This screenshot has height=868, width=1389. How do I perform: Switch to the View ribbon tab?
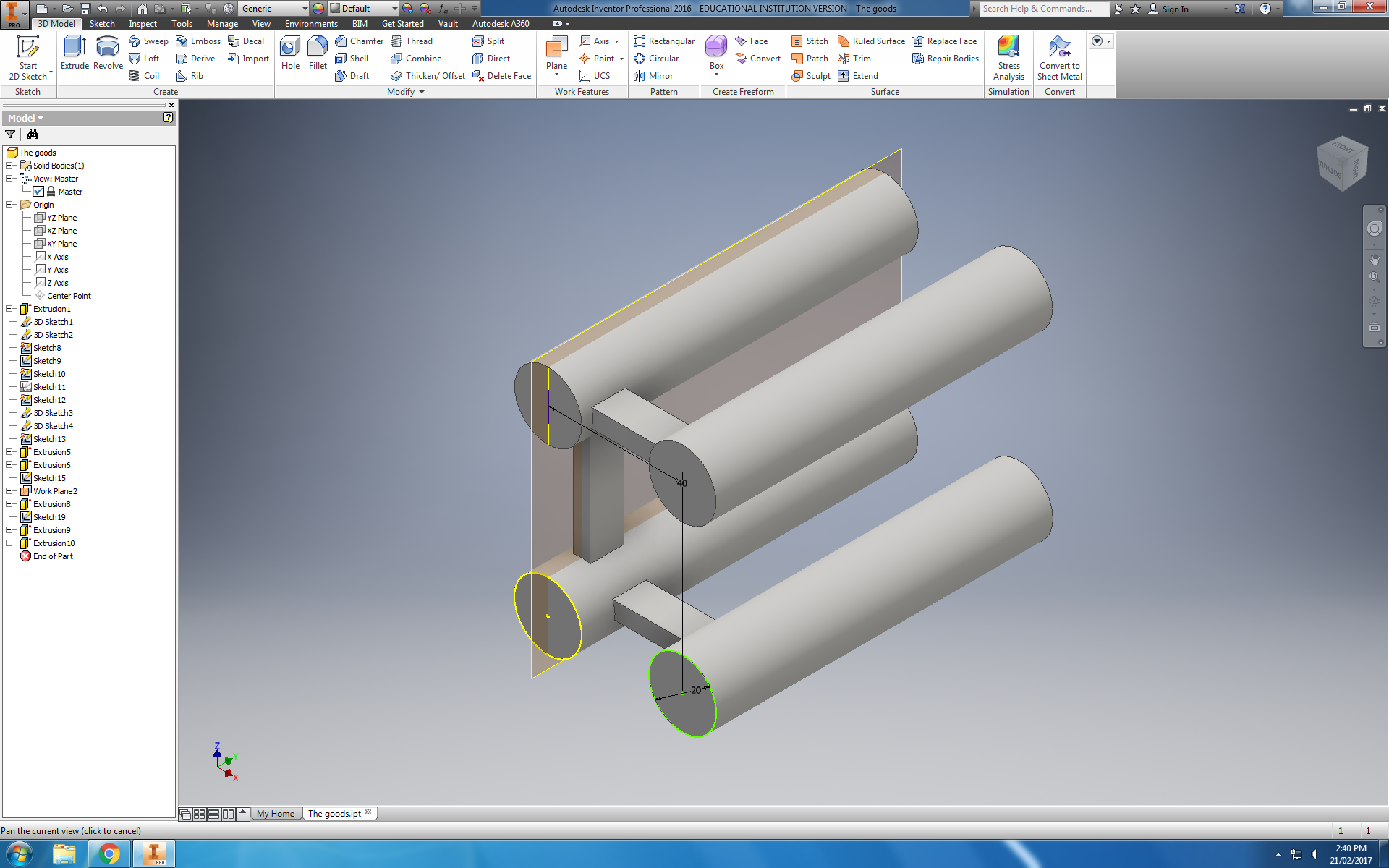(x=261, y=24)
